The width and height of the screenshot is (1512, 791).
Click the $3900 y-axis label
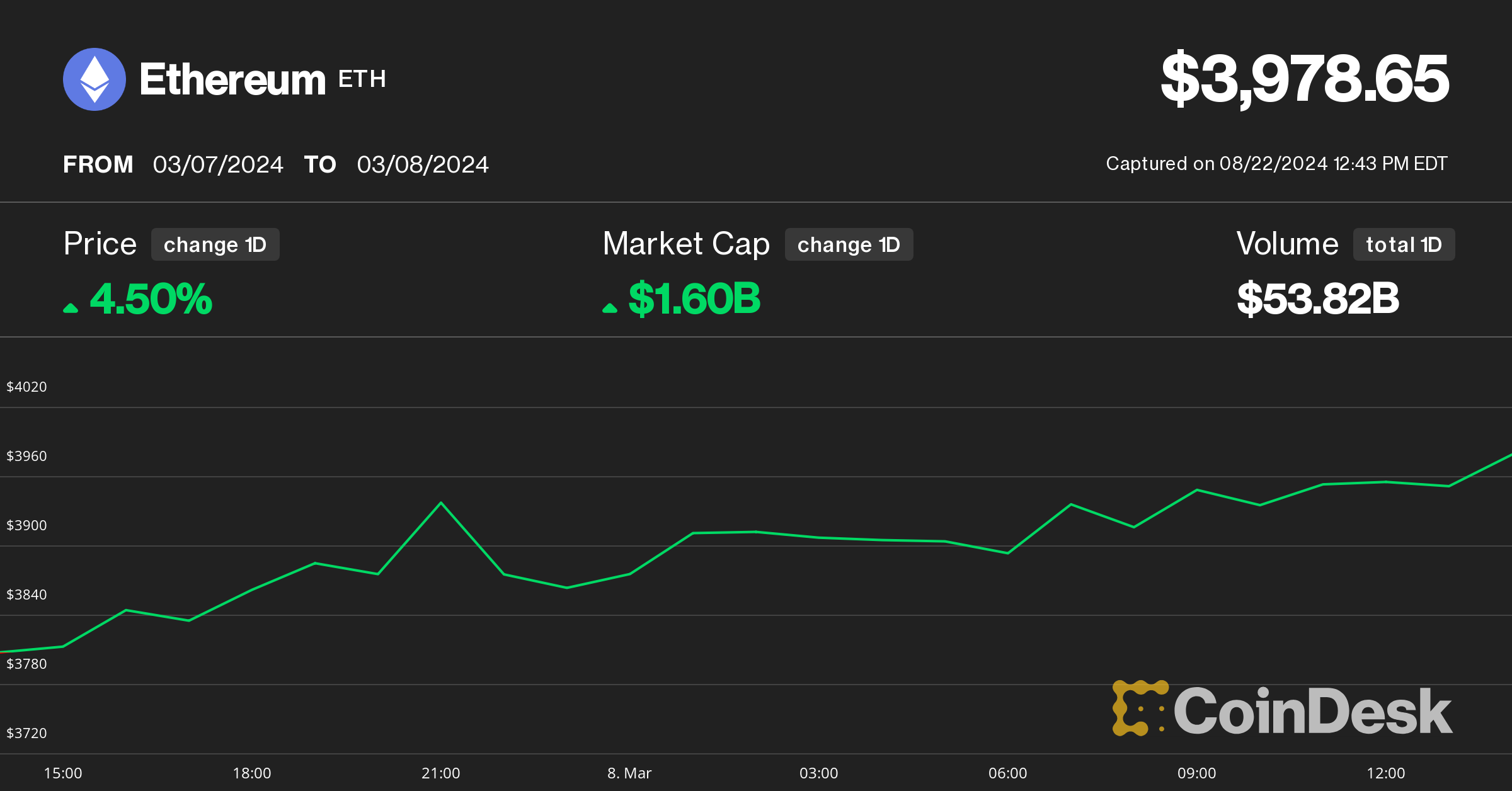[26, 525]
